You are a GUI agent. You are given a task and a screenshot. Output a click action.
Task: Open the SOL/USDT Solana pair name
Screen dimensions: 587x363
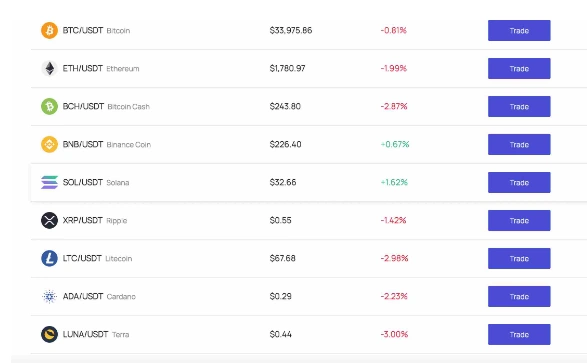pyautogui.click(x=96, y=182)
